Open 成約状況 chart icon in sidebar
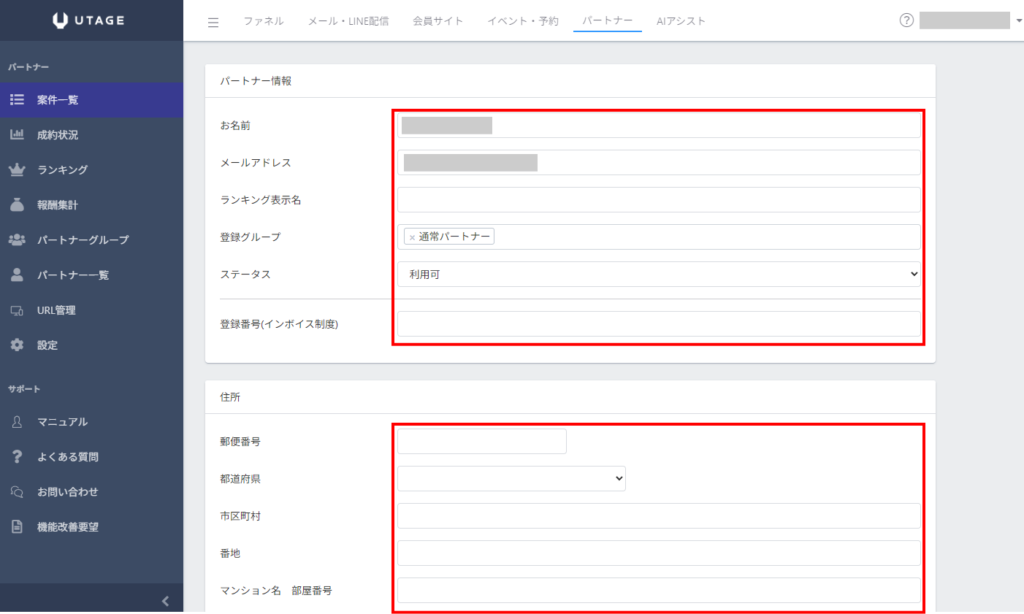Viewport: 1024px width, 614px height. coord(17,135)
